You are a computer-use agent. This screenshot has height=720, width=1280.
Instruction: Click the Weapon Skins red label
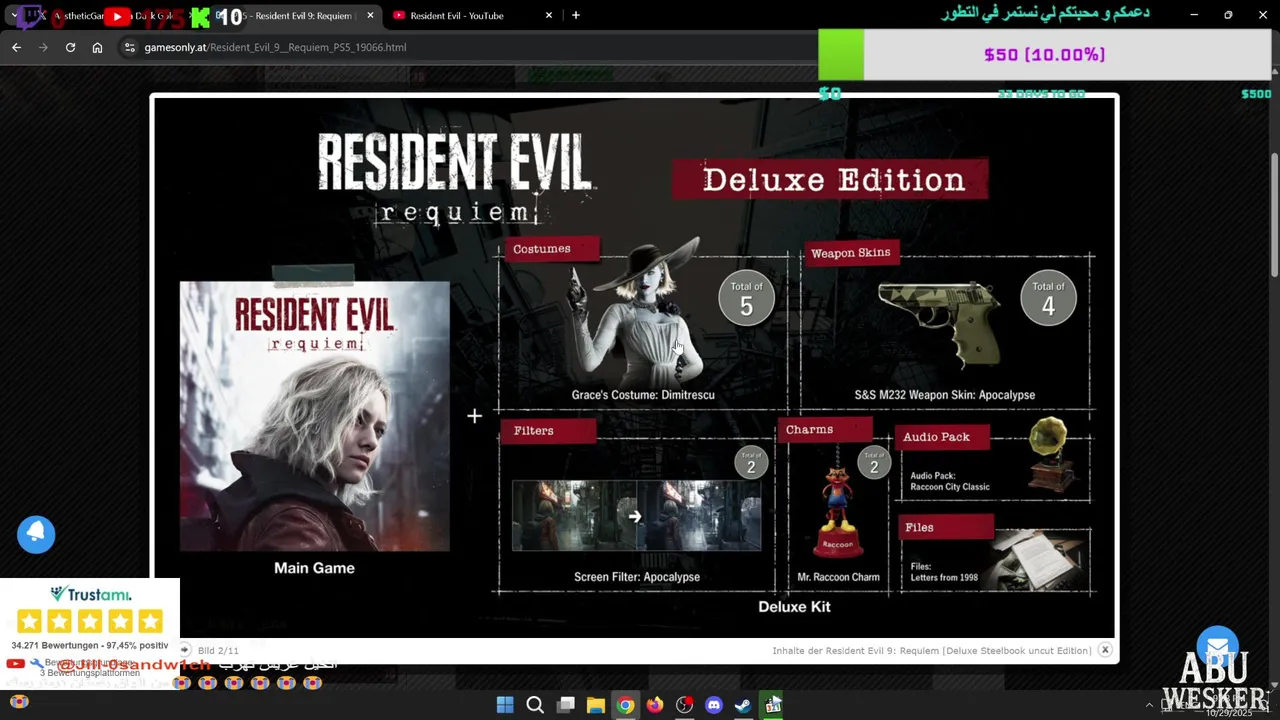click(x=853, y=253)
